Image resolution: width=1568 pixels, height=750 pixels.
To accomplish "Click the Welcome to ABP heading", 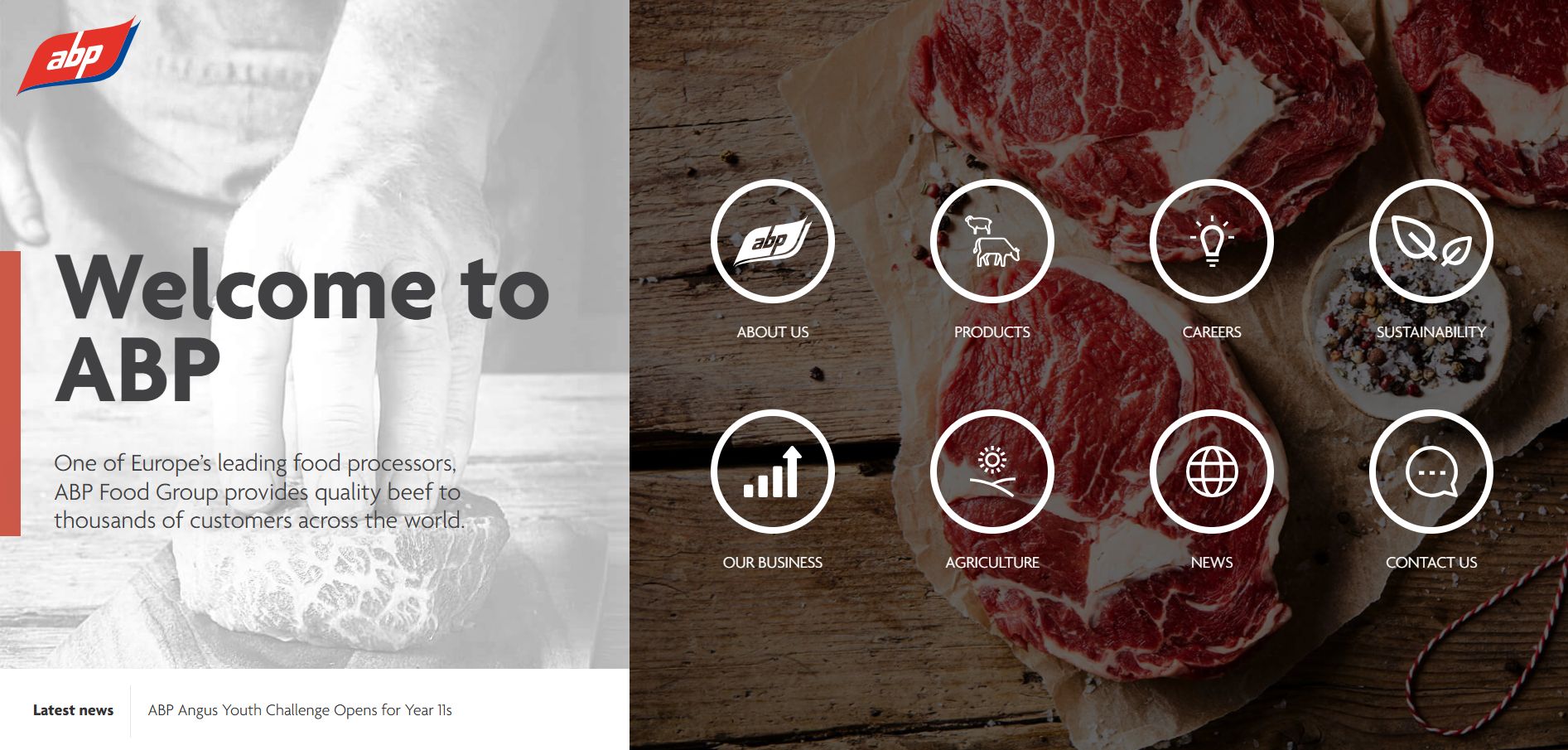I will click(302, 327).
